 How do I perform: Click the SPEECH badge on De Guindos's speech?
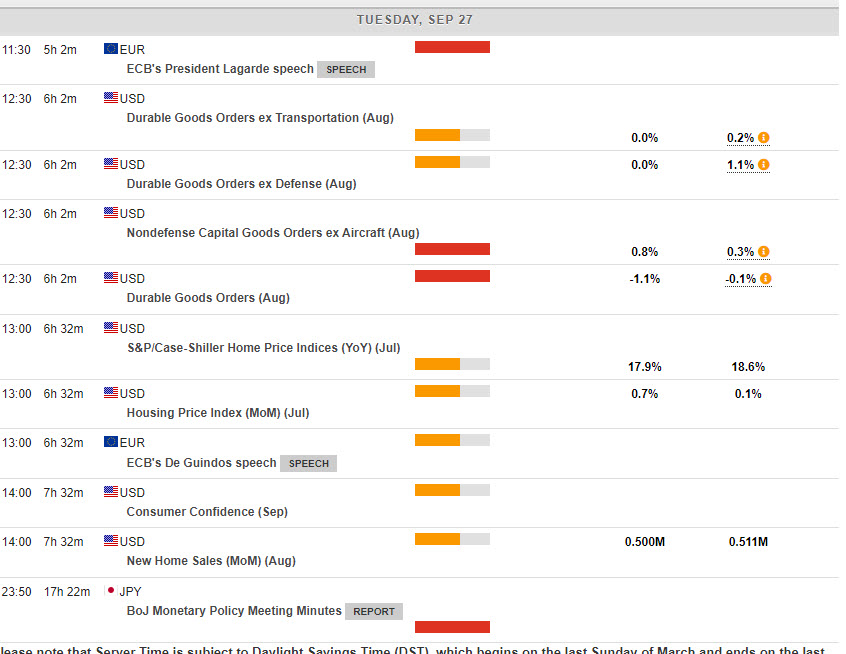(308, 464)
